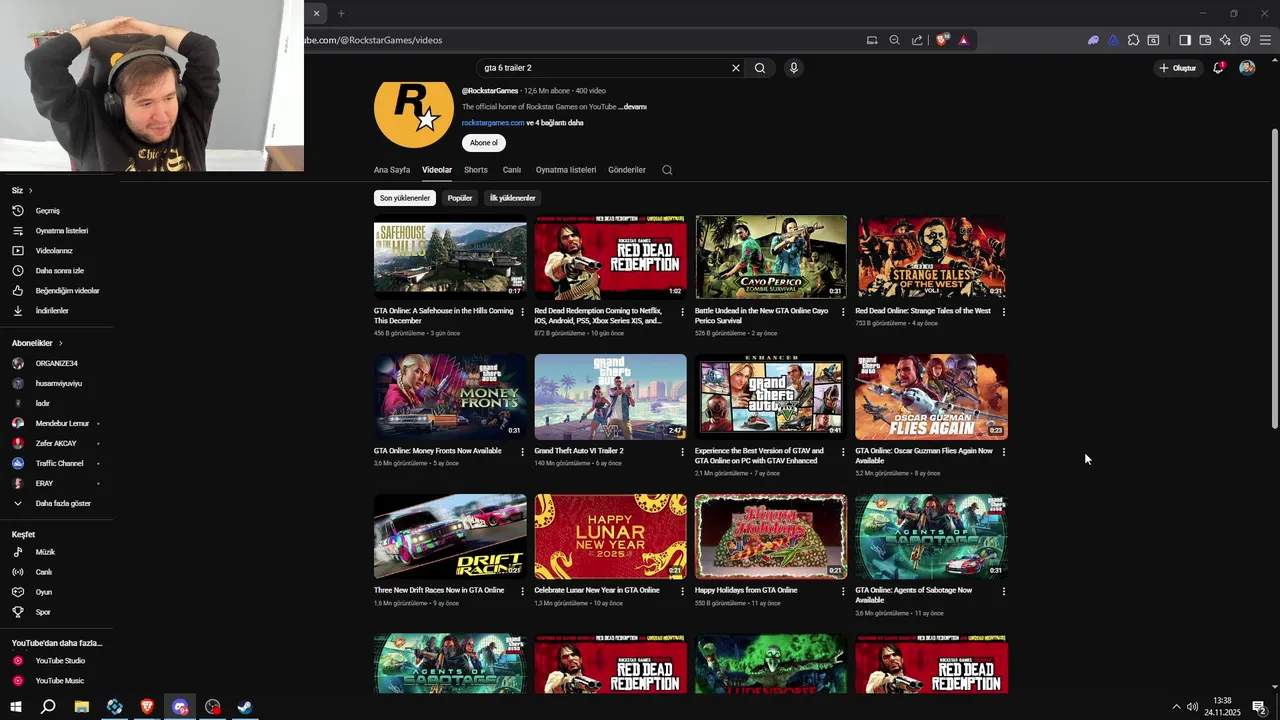Open options menu for Oscar Guzman Flies Again
This screenshot has width=1280, height=720.
[x=1004, y=452]
